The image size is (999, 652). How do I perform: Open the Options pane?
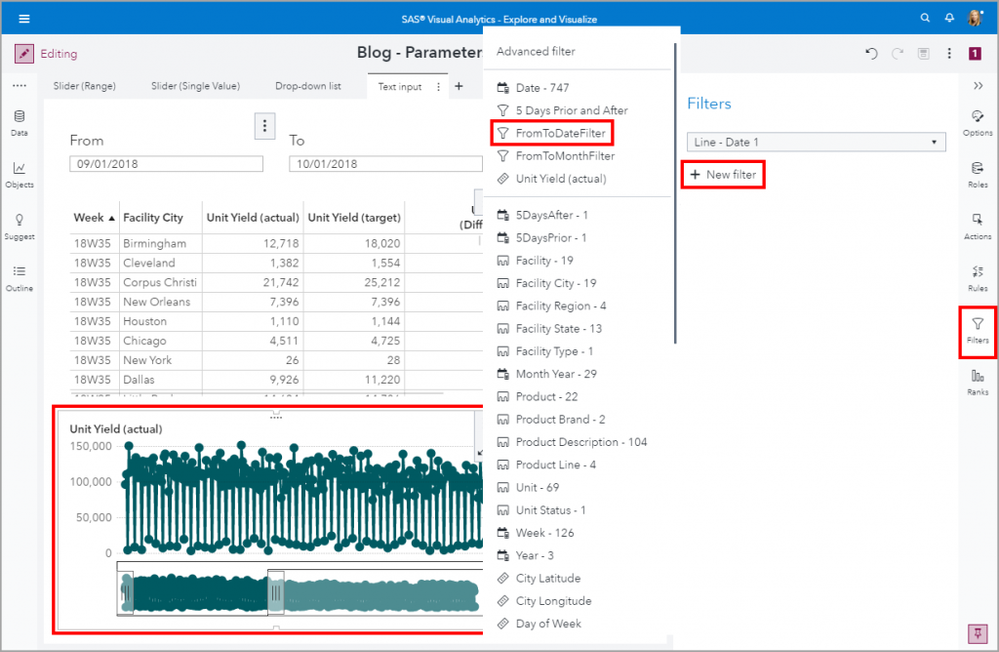click(977, 122)
